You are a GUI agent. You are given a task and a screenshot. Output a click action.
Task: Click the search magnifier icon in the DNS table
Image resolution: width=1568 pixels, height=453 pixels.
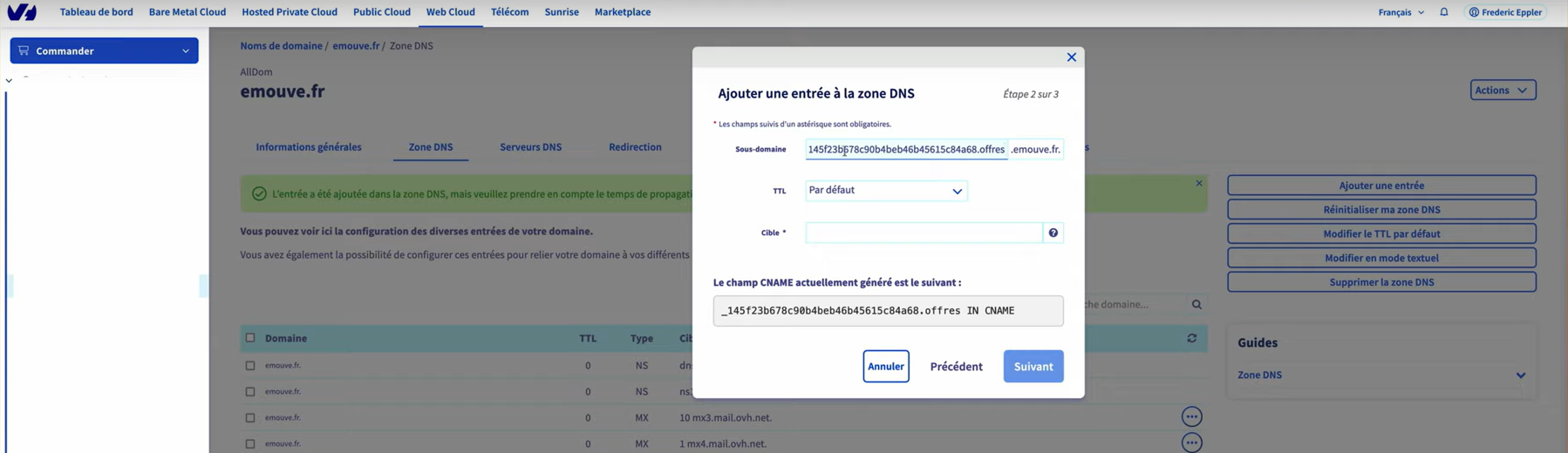(x=1196, y=304)
